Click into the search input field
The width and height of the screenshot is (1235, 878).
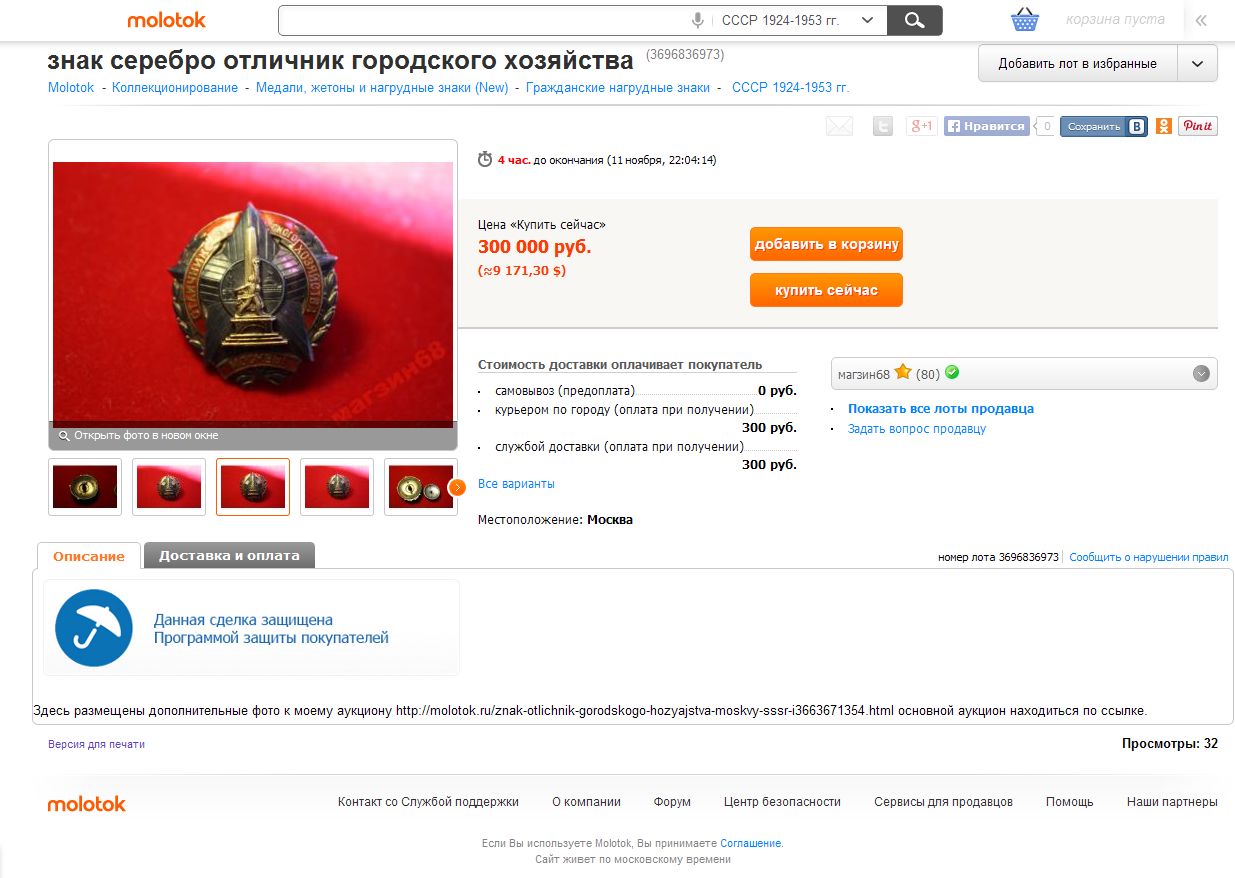485,20
